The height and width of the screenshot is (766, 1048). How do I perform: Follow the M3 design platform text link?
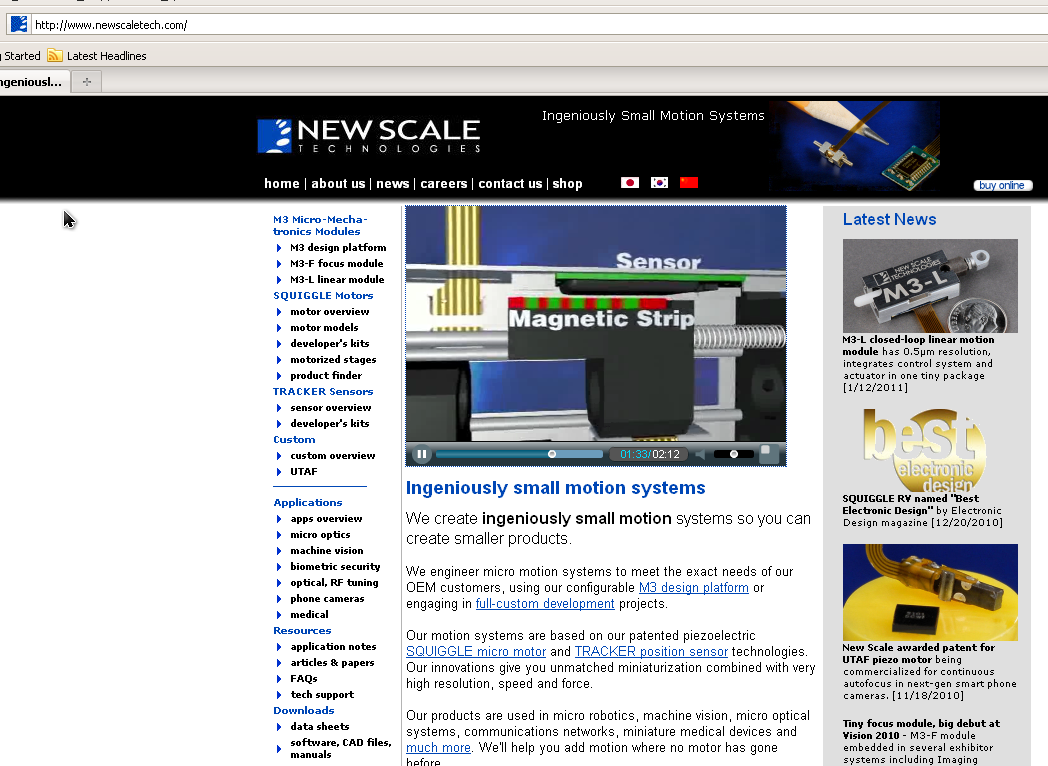[694, 588]
